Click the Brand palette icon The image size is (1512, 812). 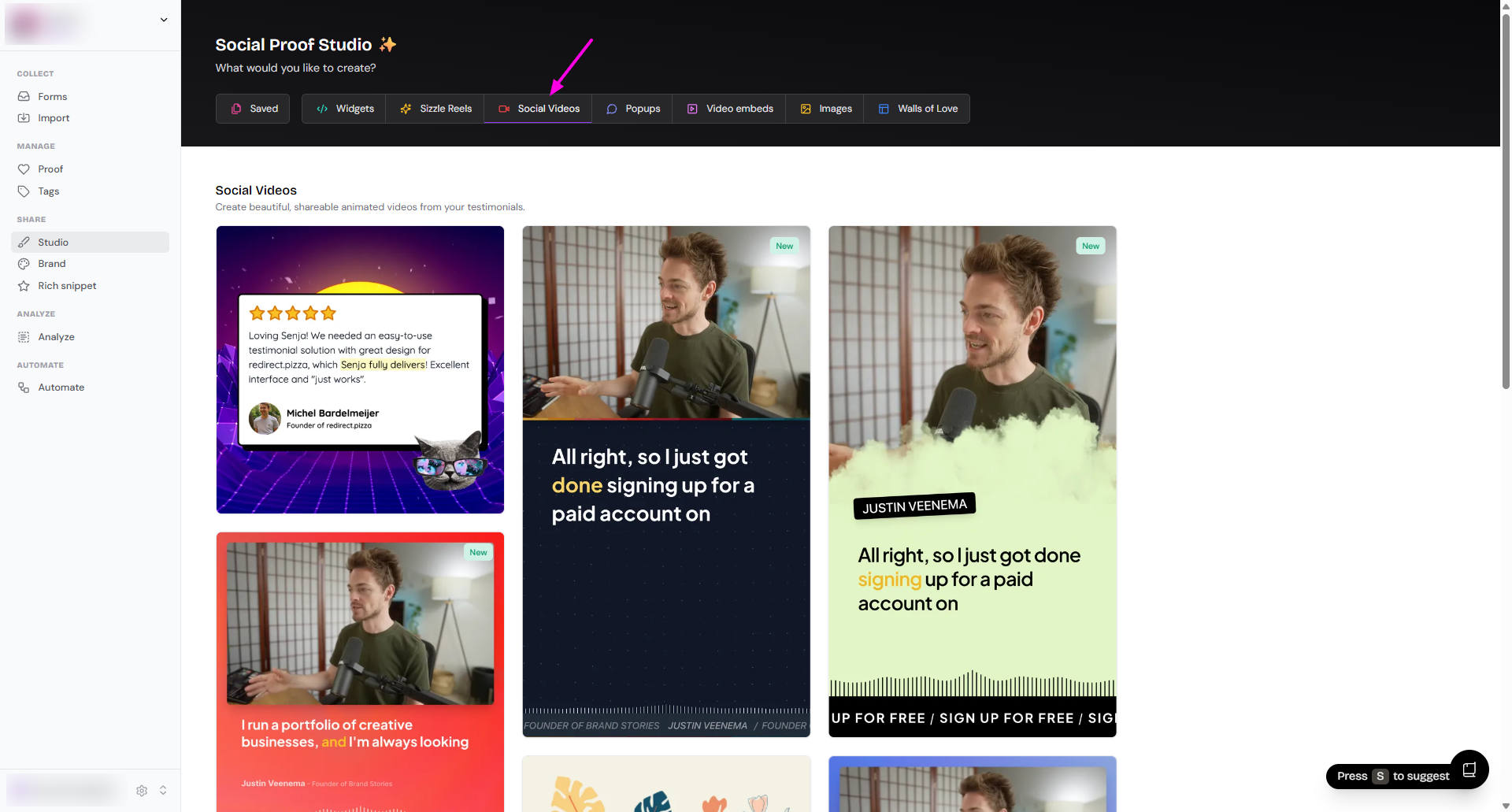click(x=24, y=264)
